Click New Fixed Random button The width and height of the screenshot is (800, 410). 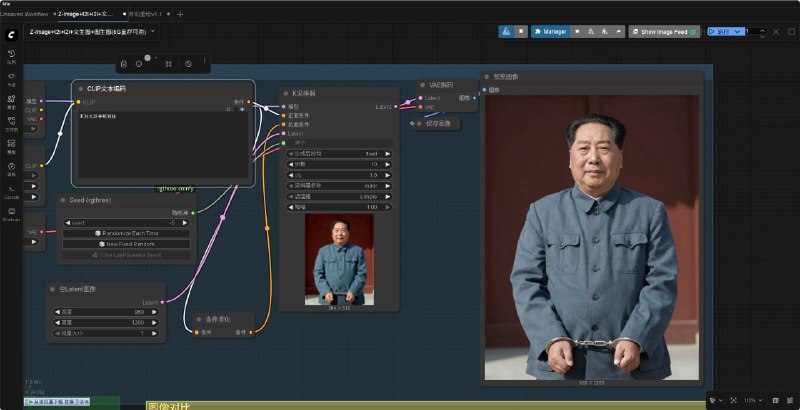[x=127, y=244]
